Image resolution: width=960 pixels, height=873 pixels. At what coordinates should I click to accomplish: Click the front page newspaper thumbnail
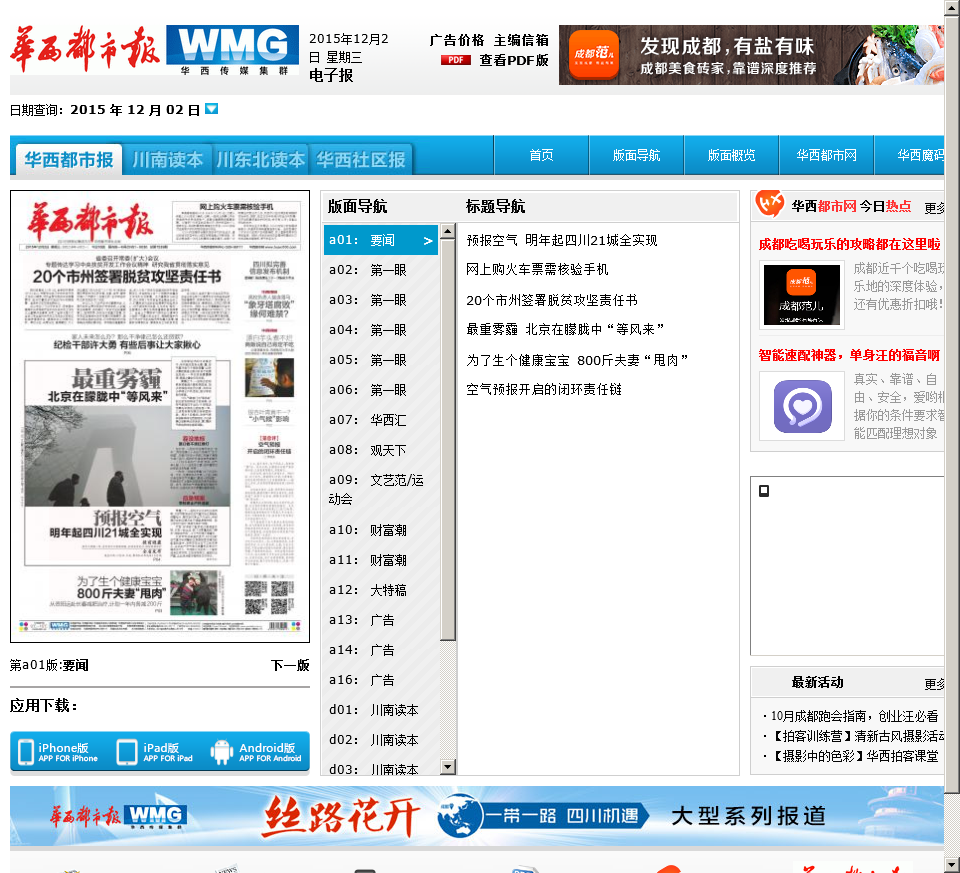tap(160, 416)
